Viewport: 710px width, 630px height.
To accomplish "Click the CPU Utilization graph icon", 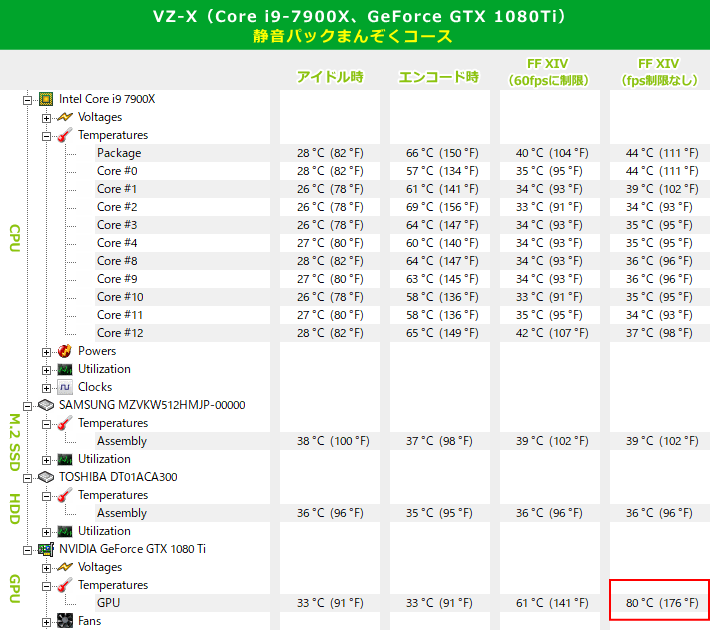I will 65,369.
